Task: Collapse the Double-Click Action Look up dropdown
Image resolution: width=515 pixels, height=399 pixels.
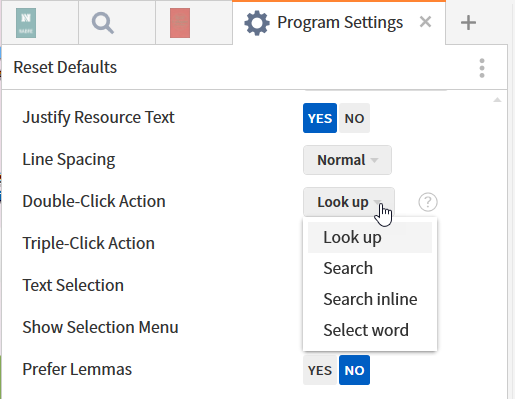Action: tap(349, 202)
